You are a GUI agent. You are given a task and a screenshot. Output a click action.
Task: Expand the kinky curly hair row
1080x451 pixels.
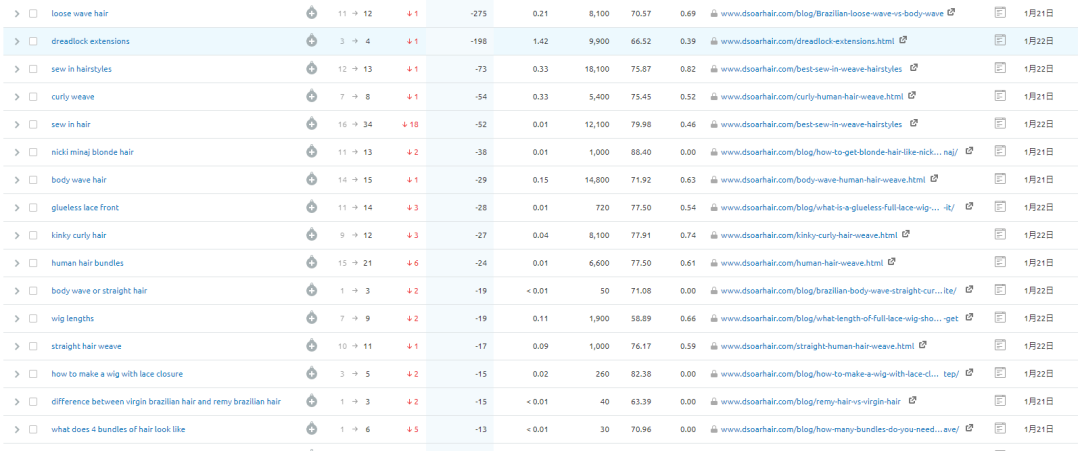[17, 235]
